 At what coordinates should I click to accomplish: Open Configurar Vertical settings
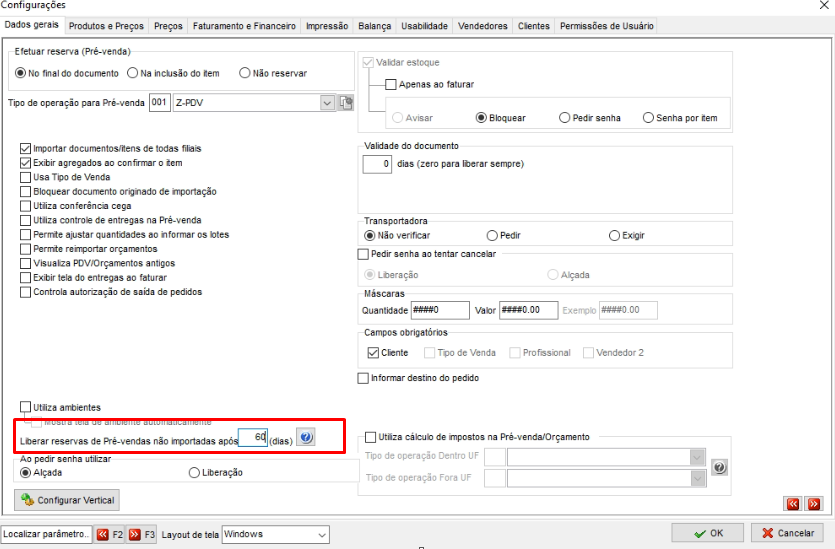click(x=67, y=500)
